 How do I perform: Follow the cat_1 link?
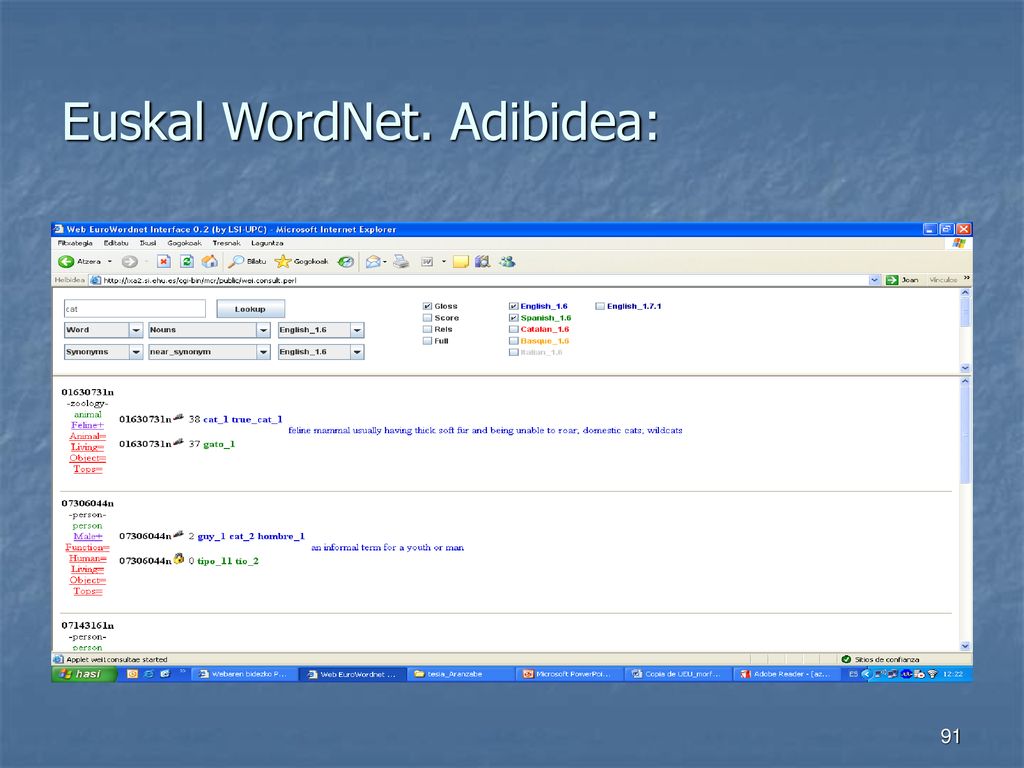click(216, 419)
